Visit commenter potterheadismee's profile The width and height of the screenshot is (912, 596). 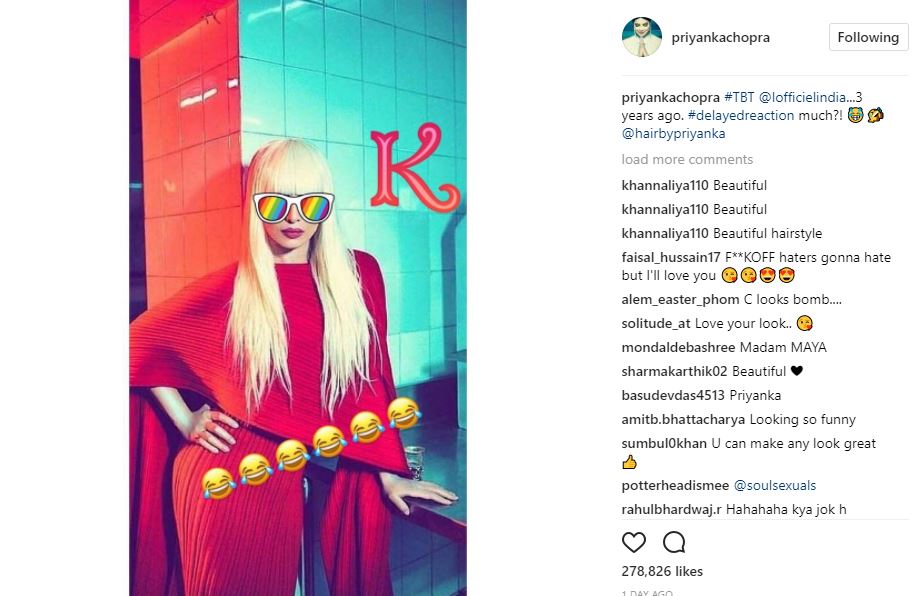pyautogui.click(x=675, y=485)
